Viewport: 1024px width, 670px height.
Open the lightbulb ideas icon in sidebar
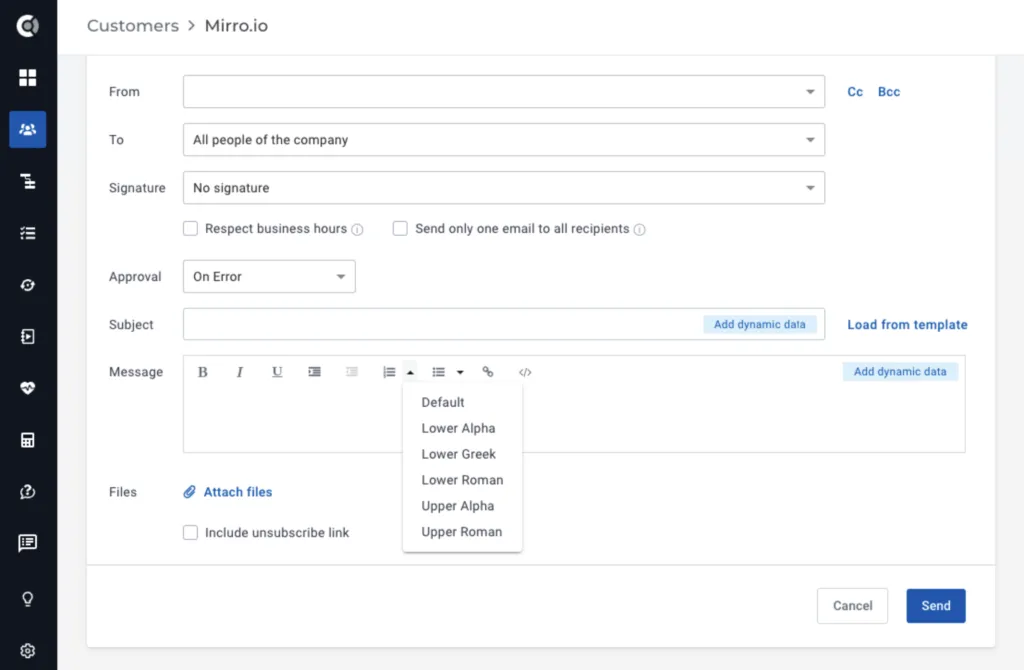pyautogui.click(x=27, y=599)
